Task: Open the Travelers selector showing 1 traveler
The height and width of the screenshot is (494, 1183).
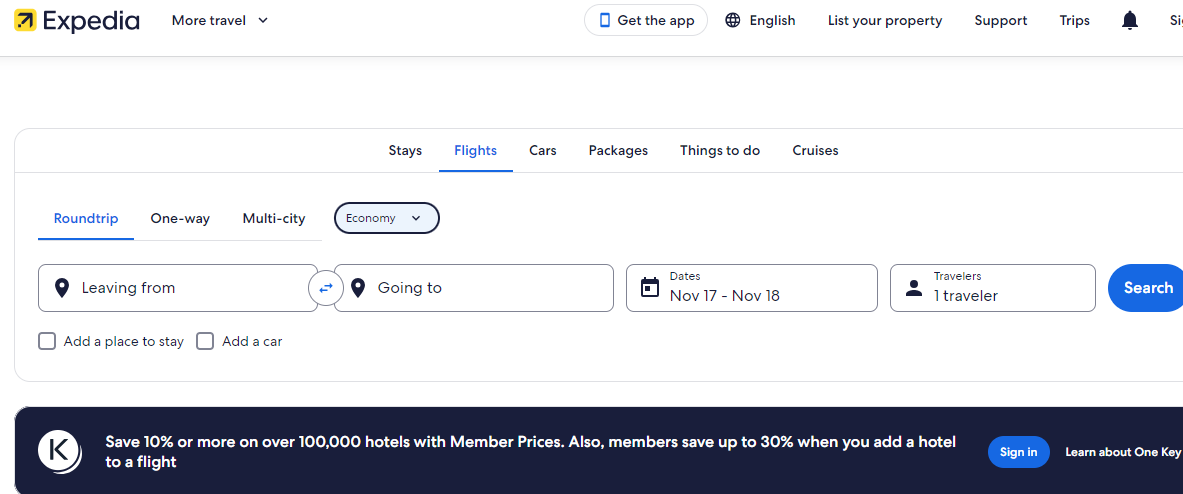Action: (x=992, y=288)
